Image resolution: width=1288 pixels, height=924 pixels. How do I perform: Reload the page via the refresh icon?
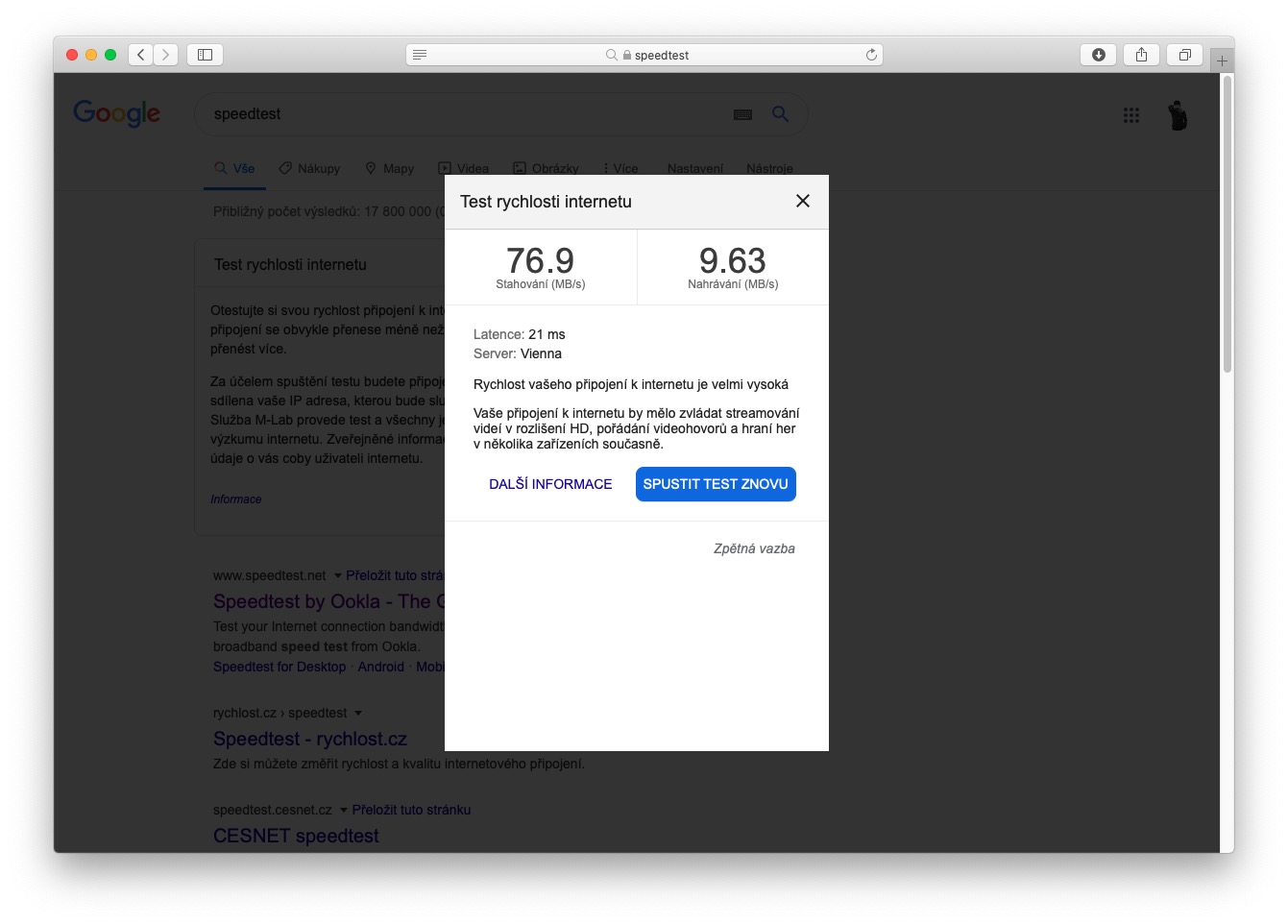click(x=871, y=55)
